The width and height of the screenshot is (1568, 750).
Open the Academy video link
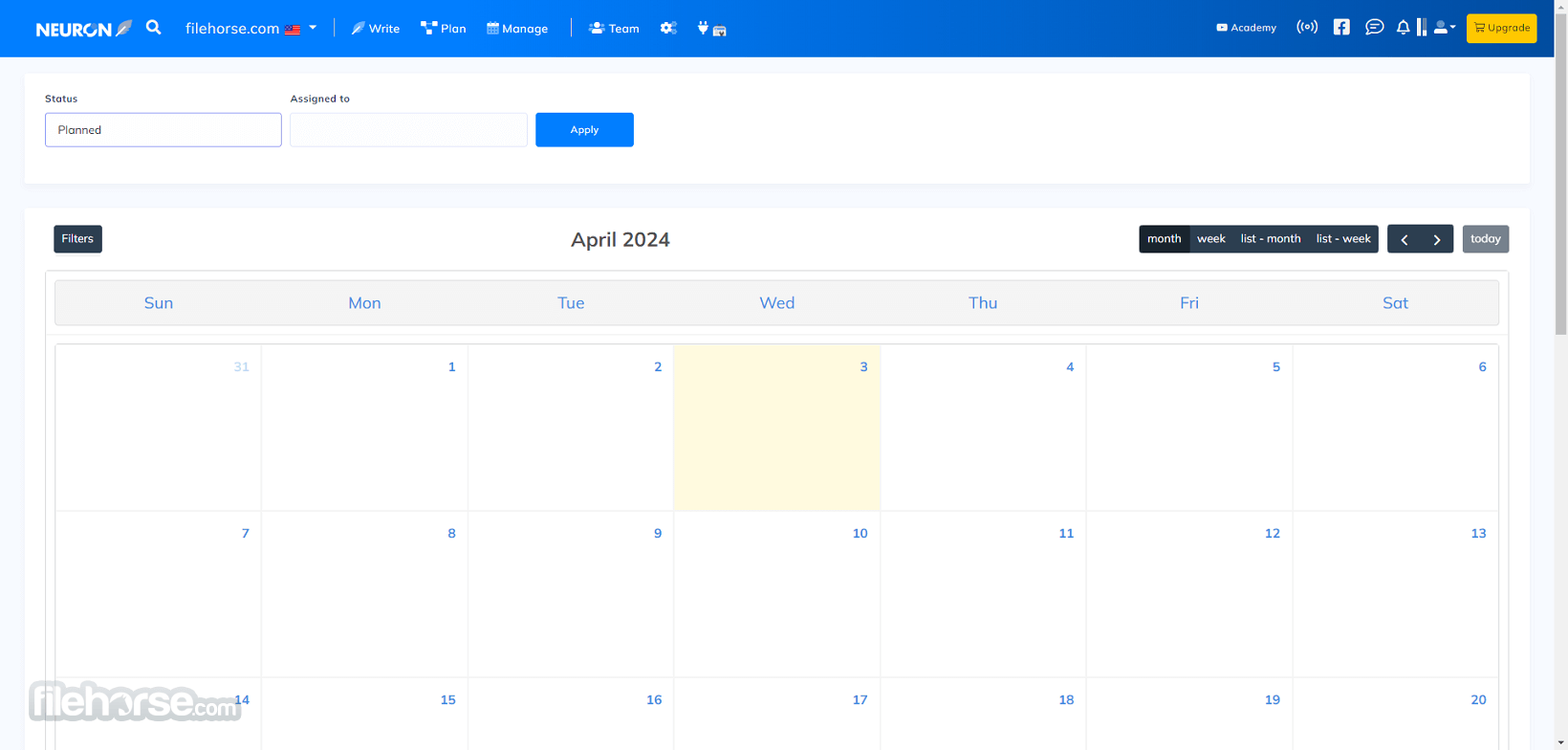point(1246,28)
